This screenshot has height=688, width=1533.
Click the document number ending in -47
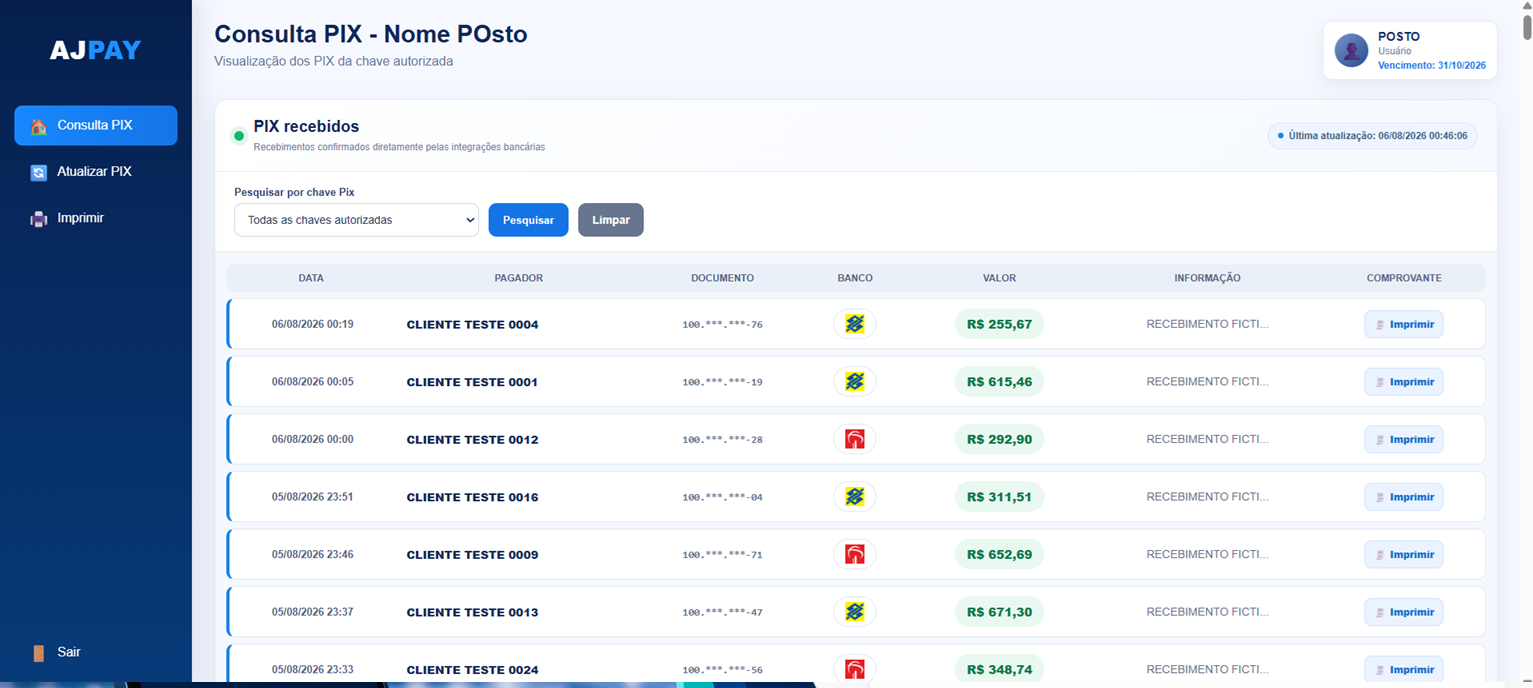[x=722, y=612]
